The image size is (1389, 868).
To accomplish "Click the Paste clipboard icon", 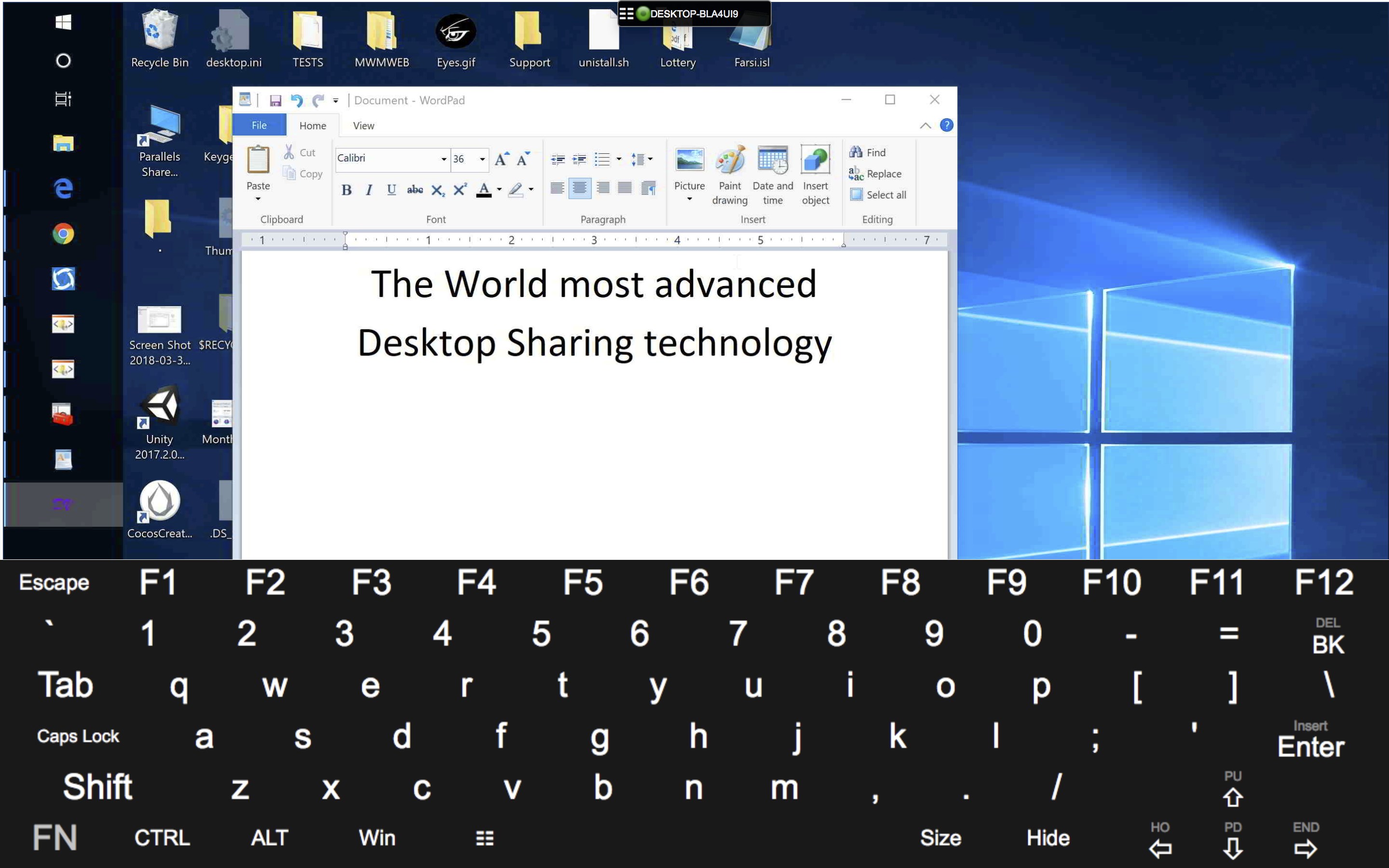I will [x=259, y=160].
